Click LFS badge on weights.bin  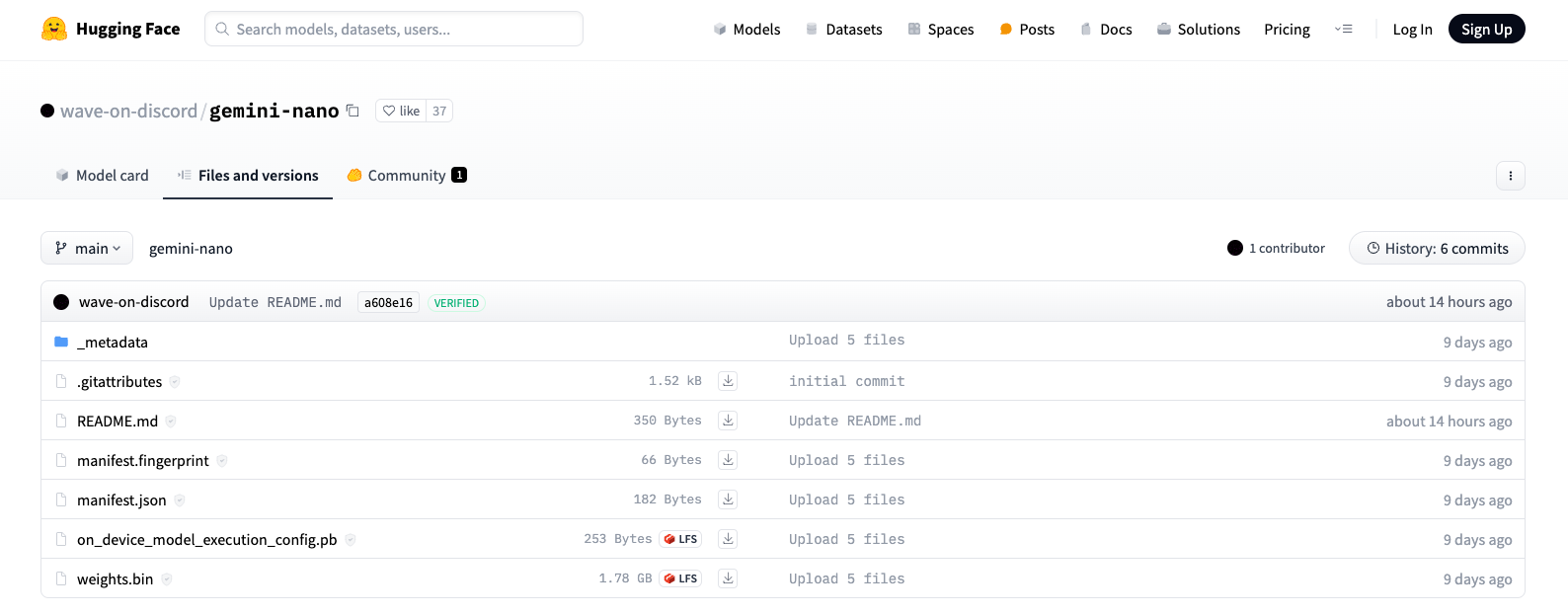click(681, 578)
